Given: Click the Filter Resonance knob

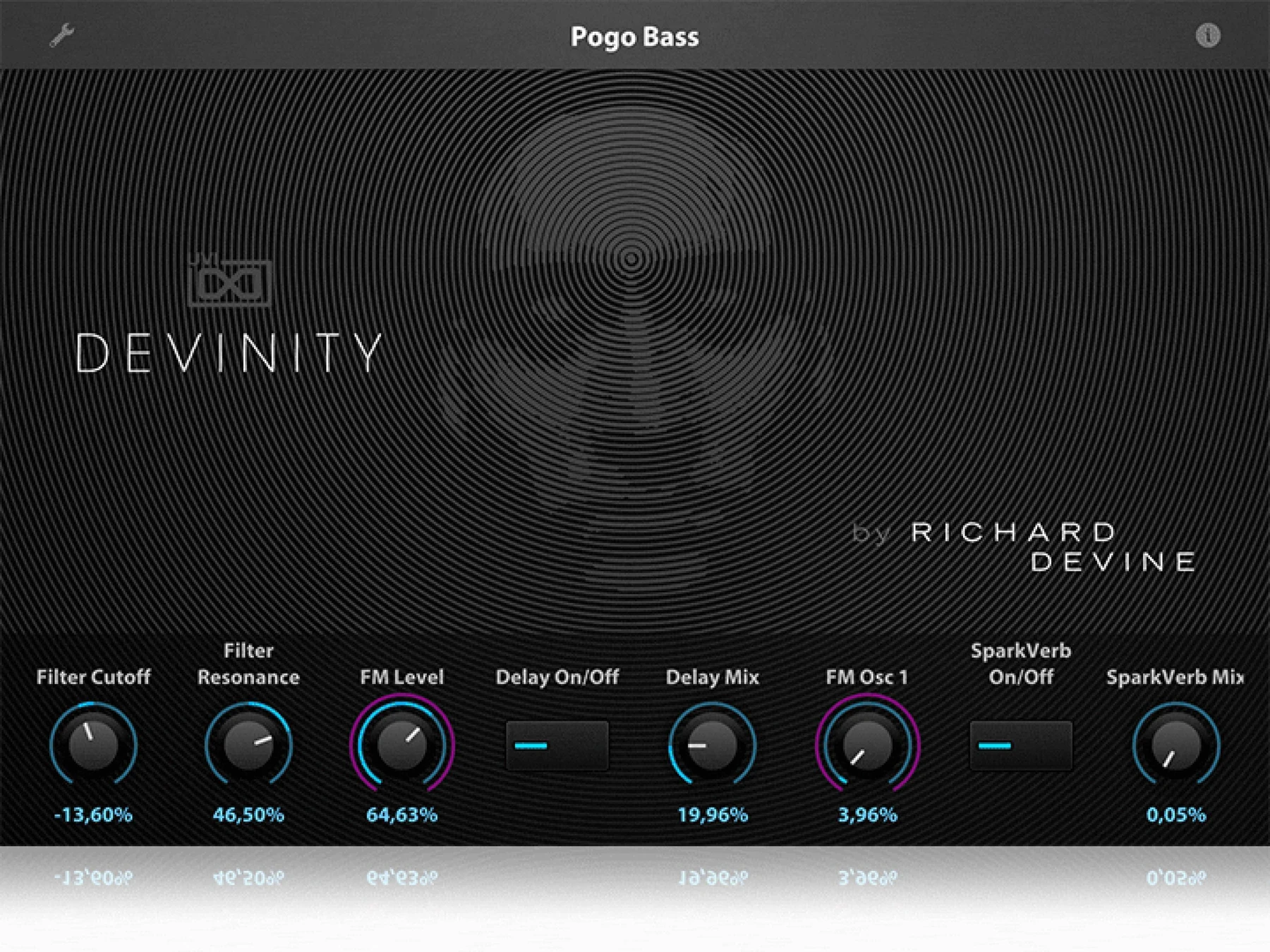Looking at the screenshot, I should (248, 745).
